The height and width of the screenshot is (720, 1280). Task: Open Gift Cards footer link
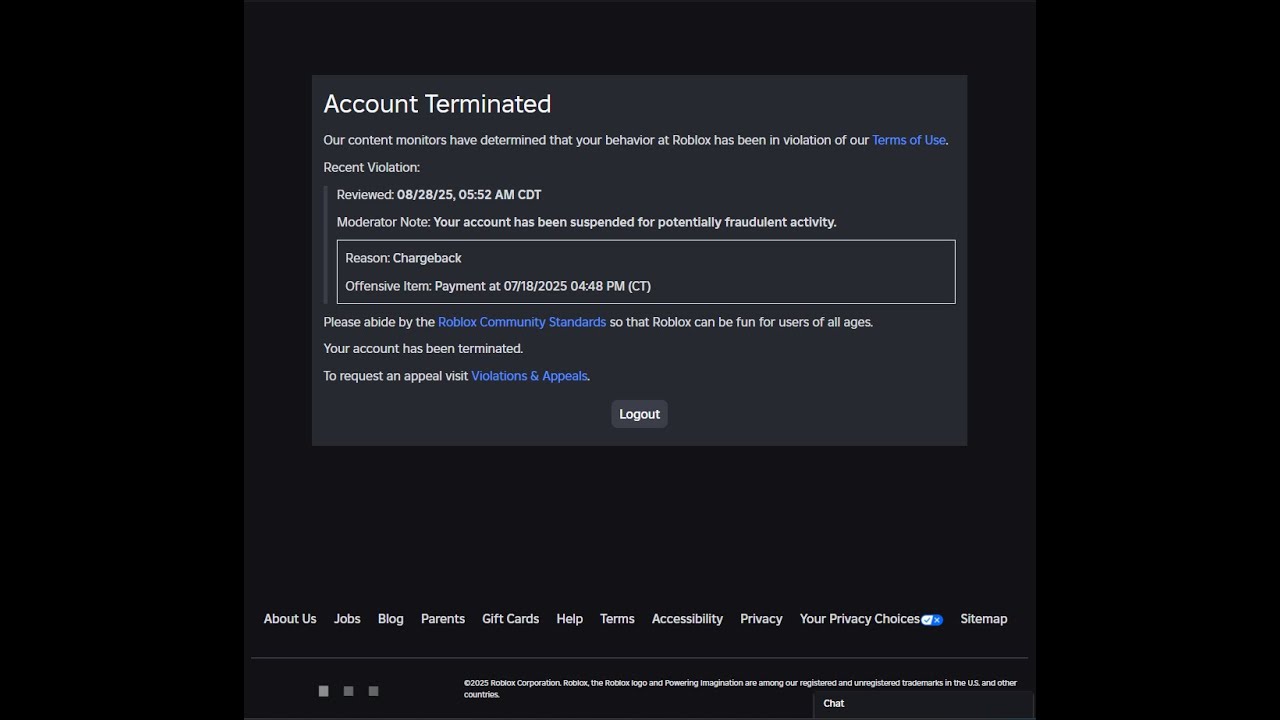[510, 619]
